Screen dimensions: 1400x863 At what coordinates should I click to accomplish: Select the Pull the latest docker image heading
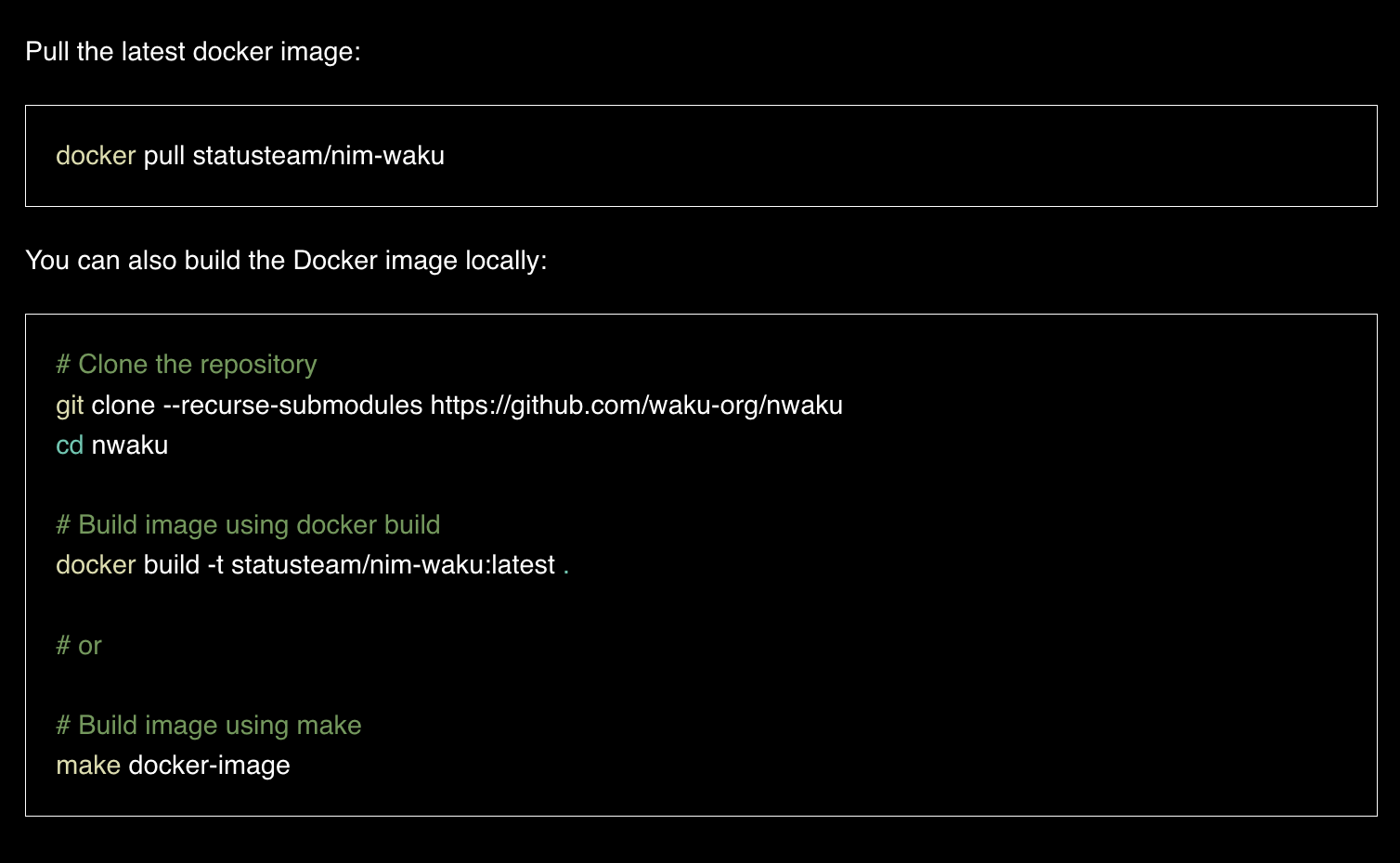coord(193,52)
